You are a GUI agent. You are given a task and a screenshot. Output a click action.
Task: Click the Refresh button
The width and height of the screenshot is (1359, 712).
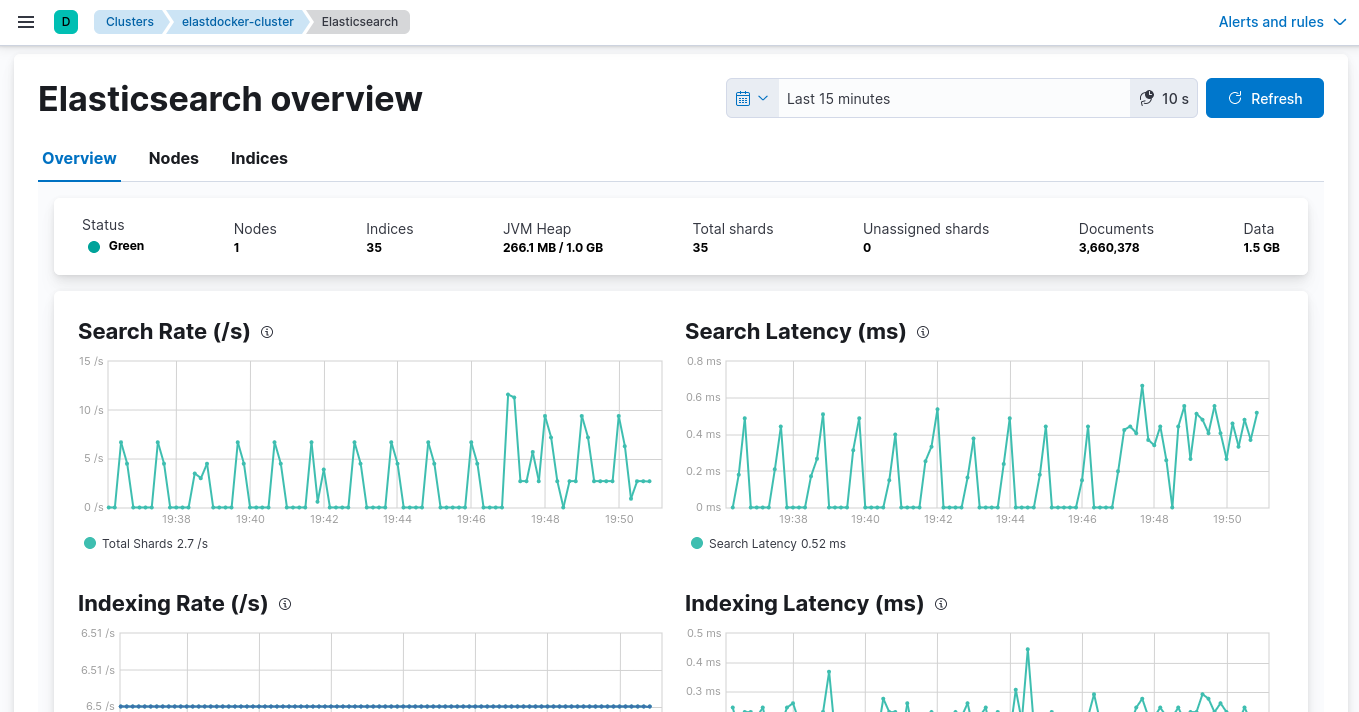(1265, 98)
